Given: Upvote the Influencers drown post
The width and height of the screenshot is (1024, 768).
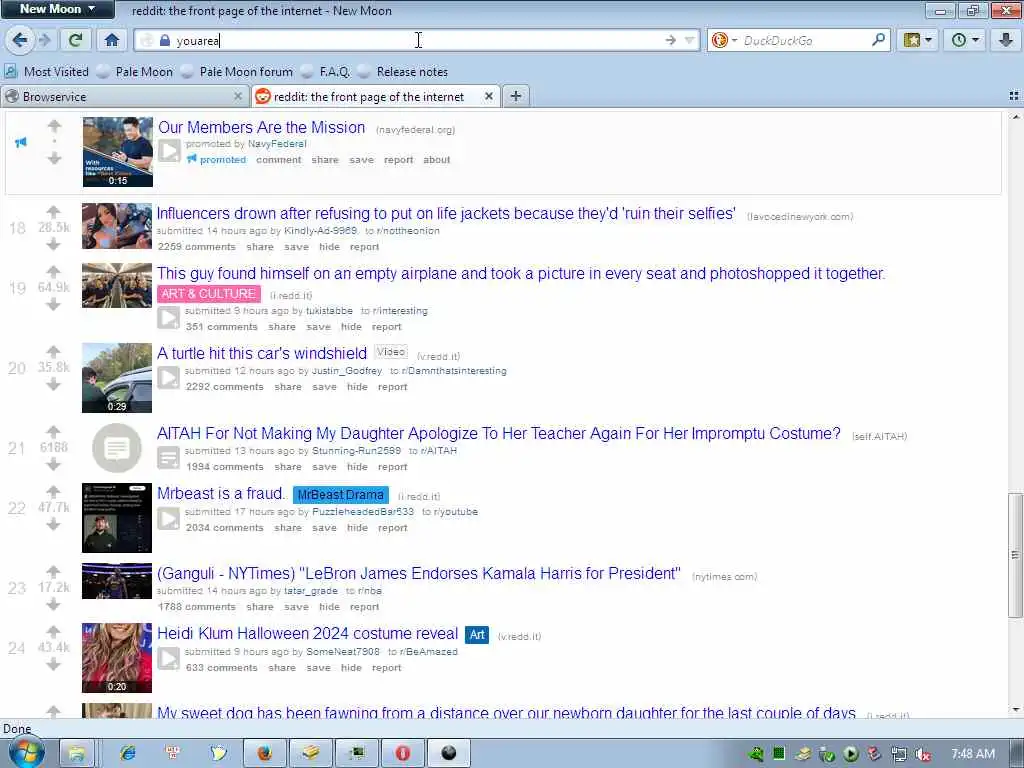Looking at the screenshot, I should [x=54, y=211].
